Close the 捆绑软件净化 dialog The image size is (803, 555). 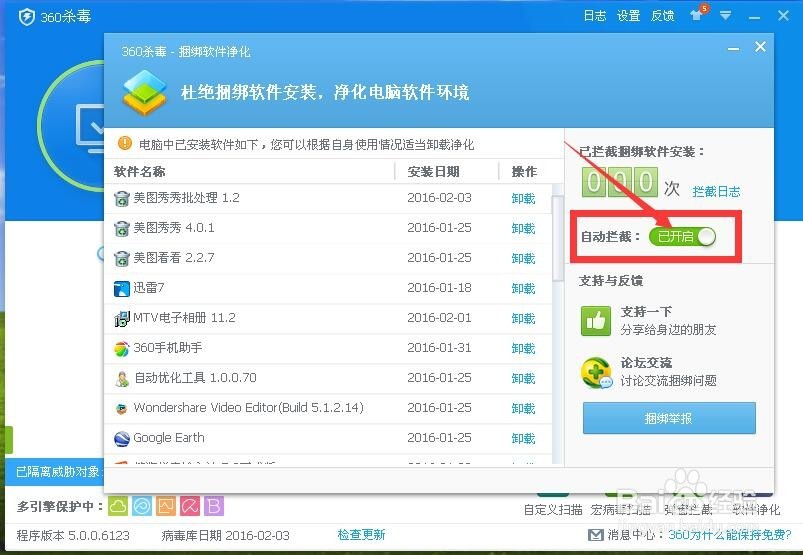(760, 47)
